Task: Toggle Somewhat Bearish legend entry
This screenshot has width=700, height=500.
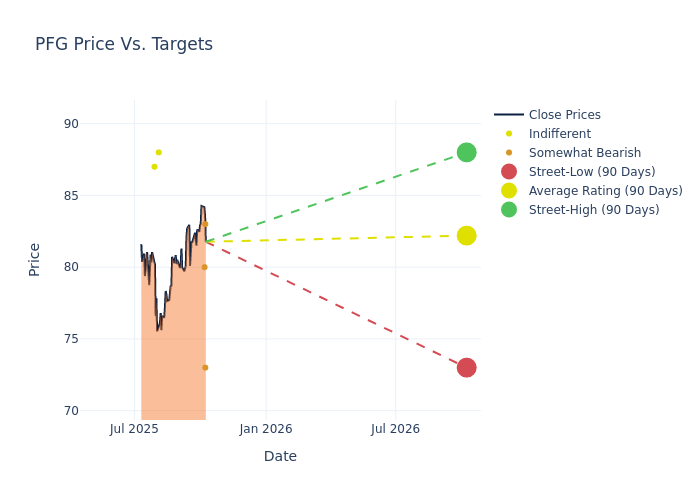Action: 584,153
